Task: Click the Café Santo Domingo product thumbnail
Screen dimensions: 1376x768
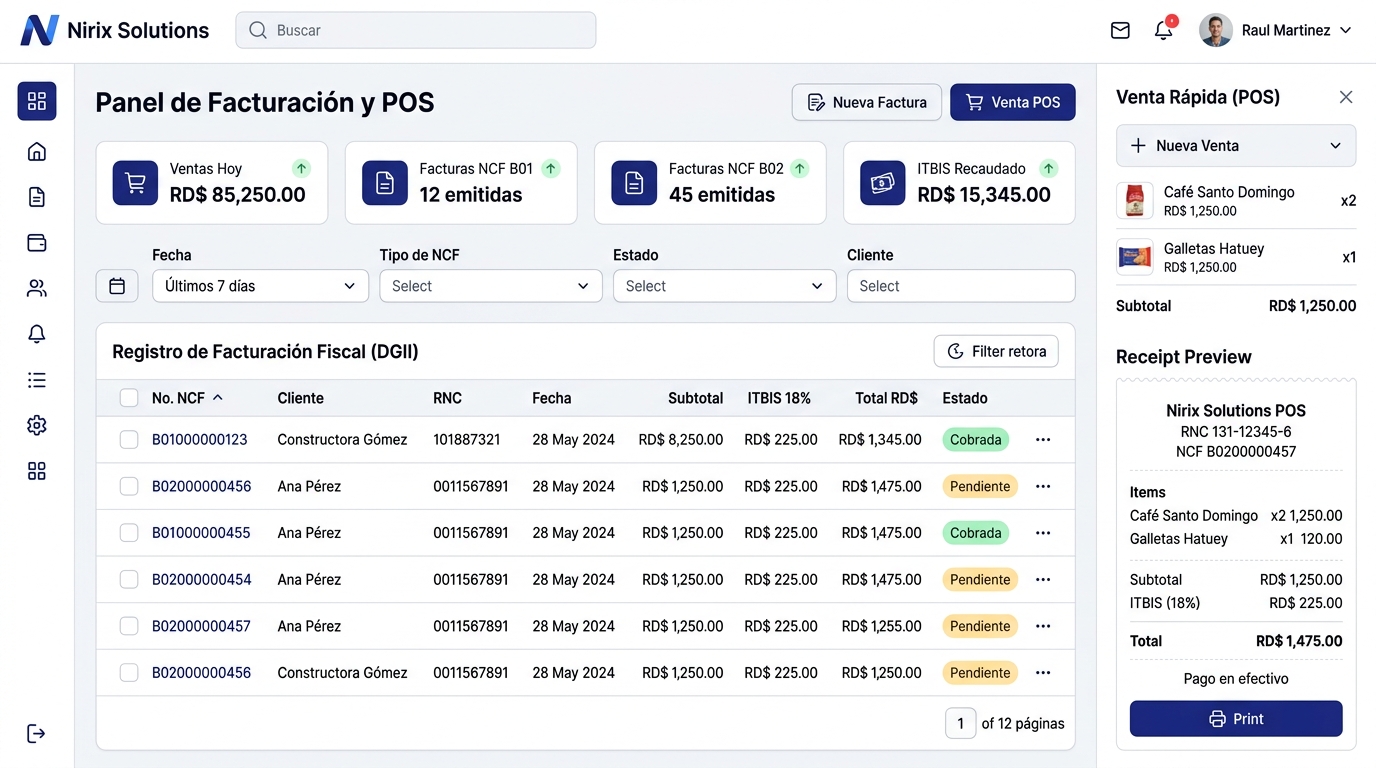Action: (1134, 201)
